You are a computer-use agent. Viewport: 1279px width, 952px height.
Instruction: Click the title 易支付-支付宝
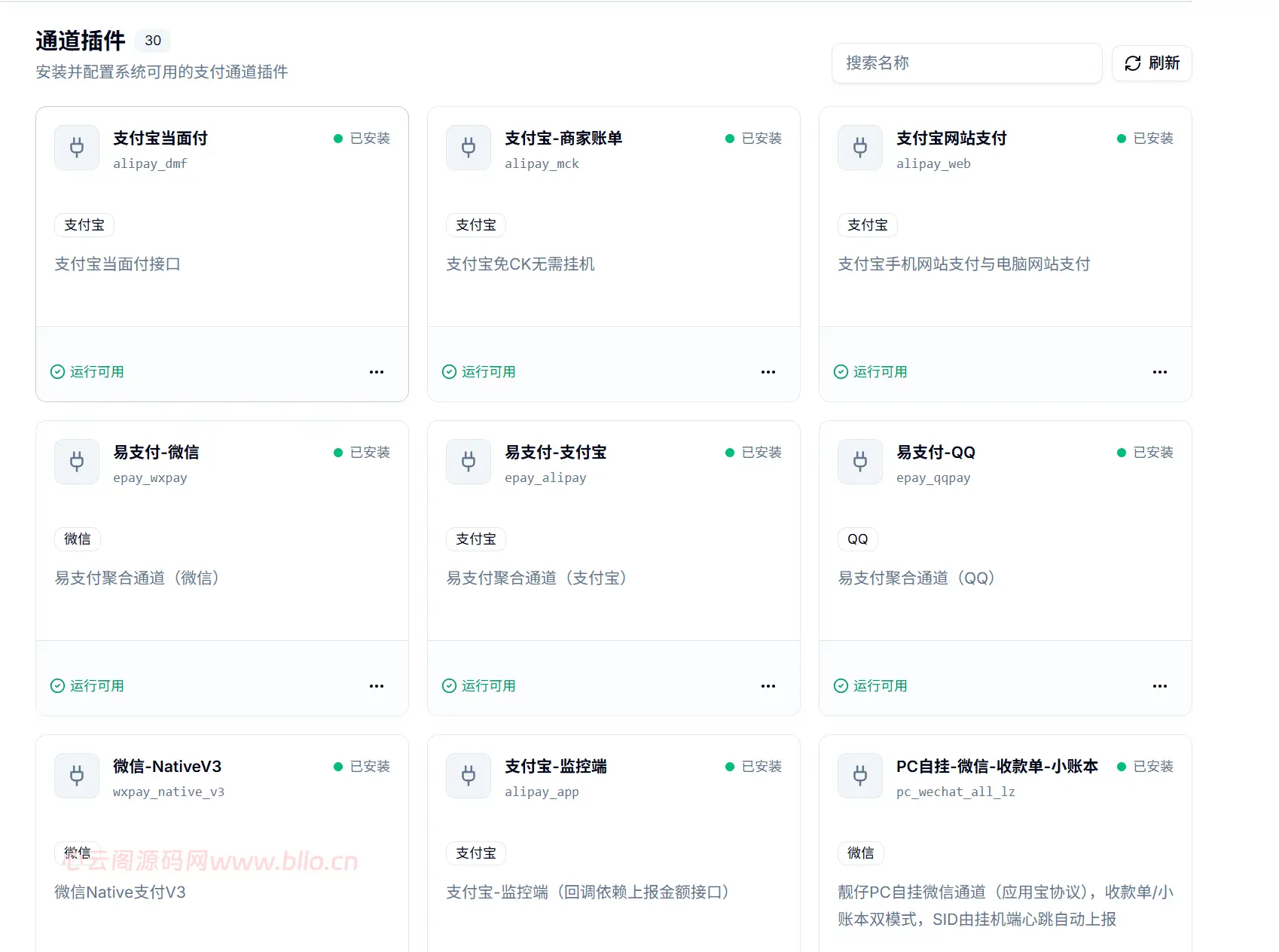[556, 453]
